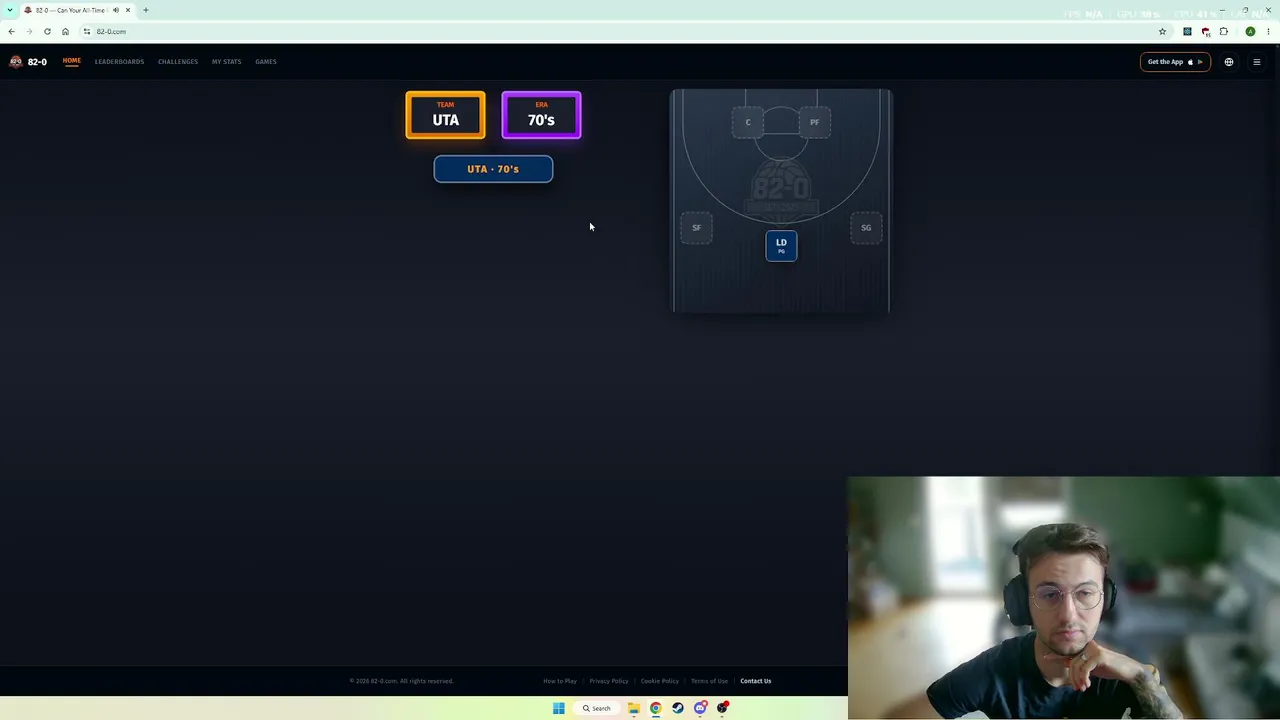1280x720 pixels.
Task: Open the How to Play footer link
Action: coord(560,681)
